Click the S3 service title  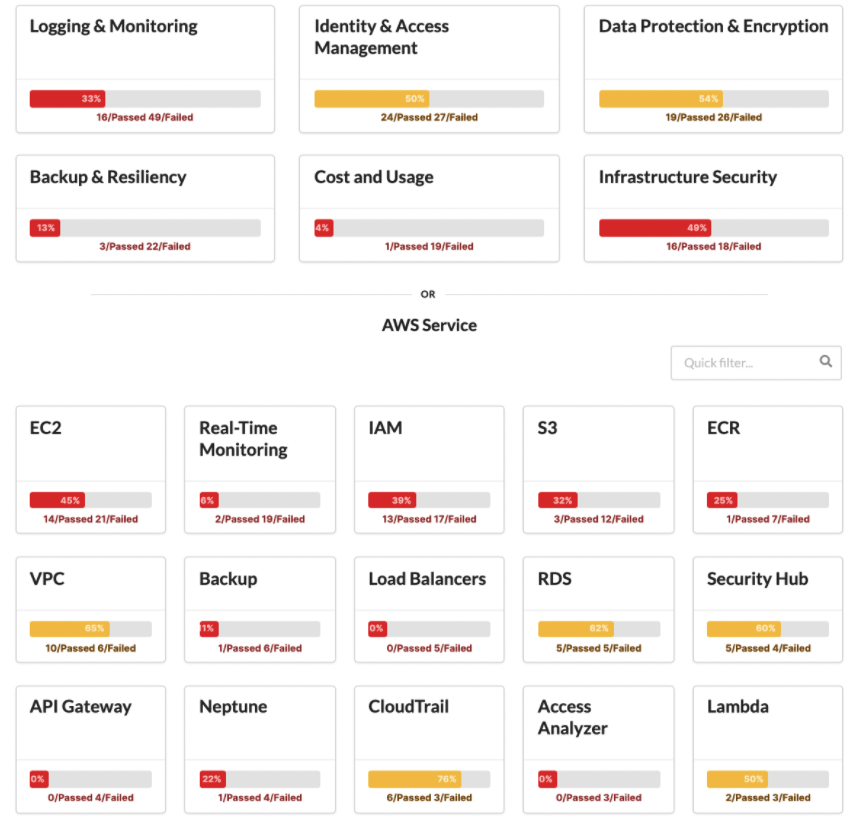pyautogui.click(x=547, y=428)
